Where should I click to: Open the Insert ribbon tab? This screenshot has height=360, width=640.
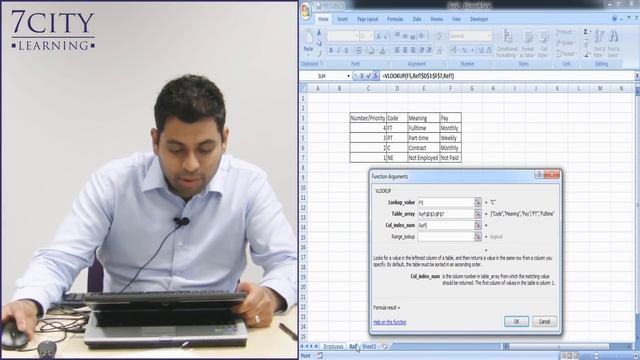[x=342, y=19]
